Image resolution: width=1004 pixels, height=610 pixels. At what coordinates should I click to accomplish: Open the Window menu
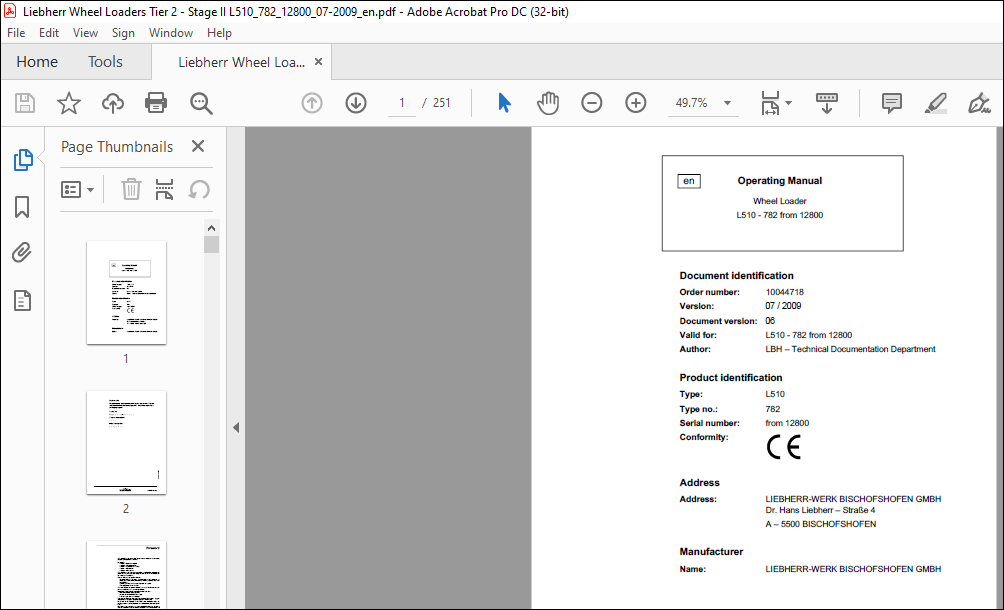171,33
